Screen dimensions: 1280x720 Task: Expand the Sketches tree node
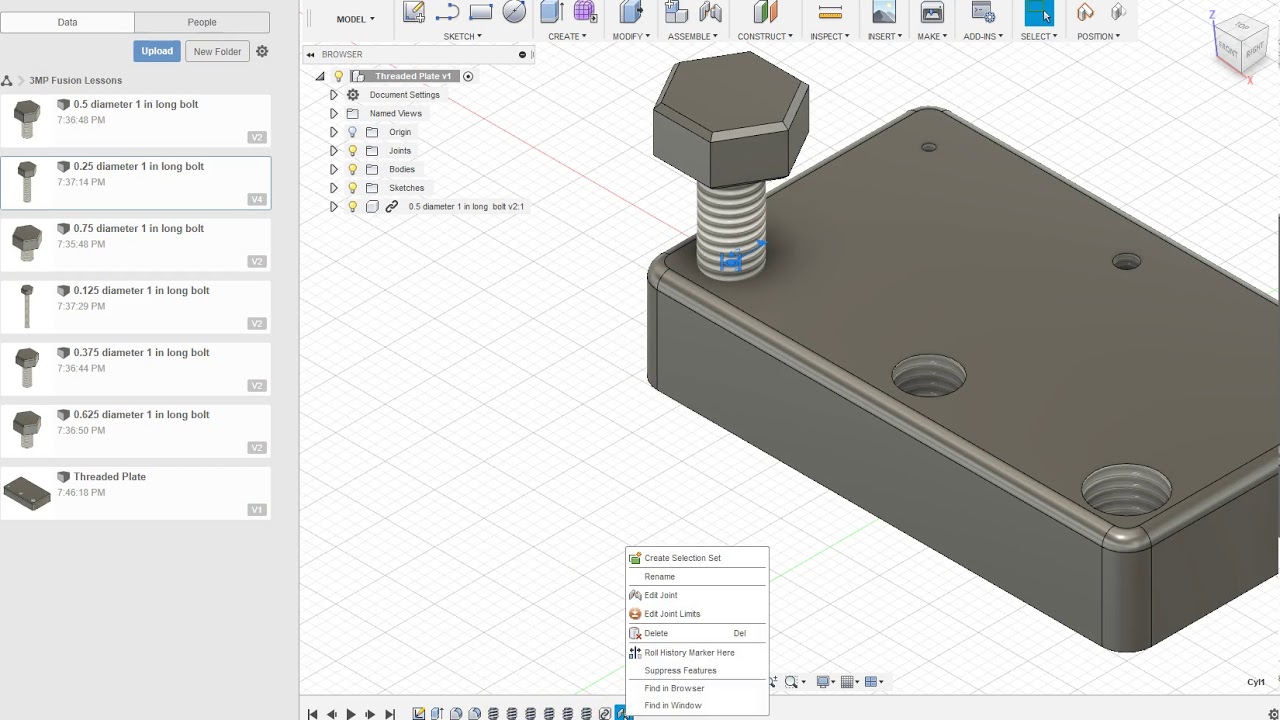point(334,188)
